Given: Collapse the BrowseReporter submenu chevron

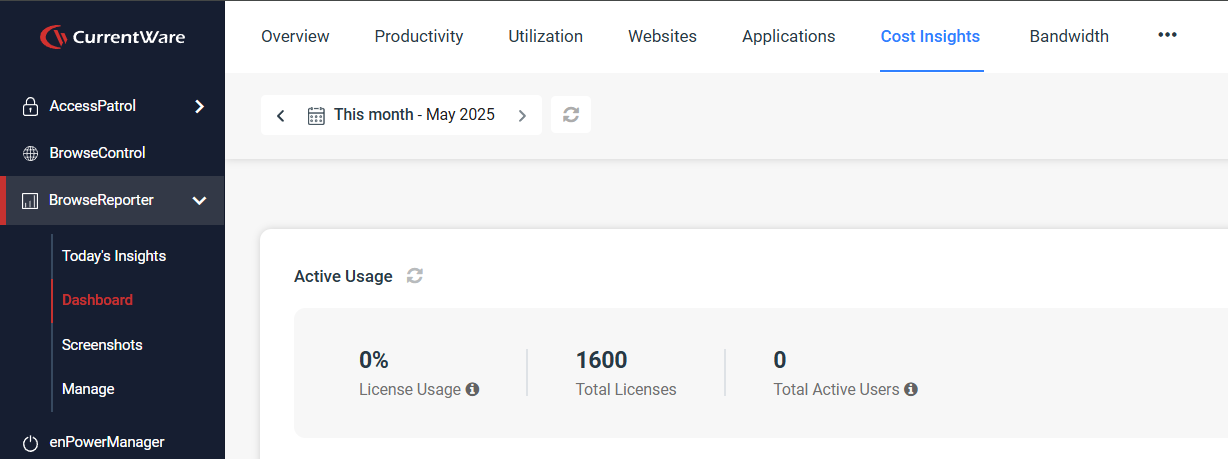Looking at the screenshot, I should (x=199, y=201).
